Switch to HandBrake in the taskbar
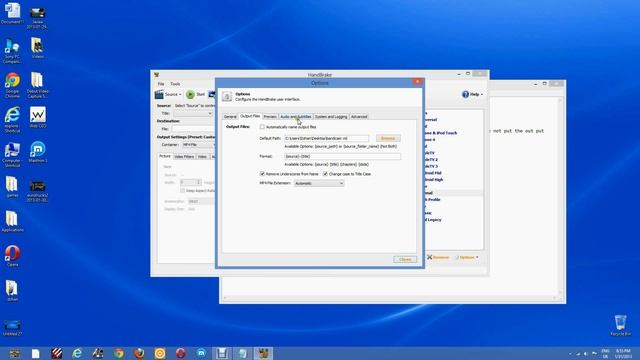The height and width of the screenshot is (360, 640). point(263,353)
